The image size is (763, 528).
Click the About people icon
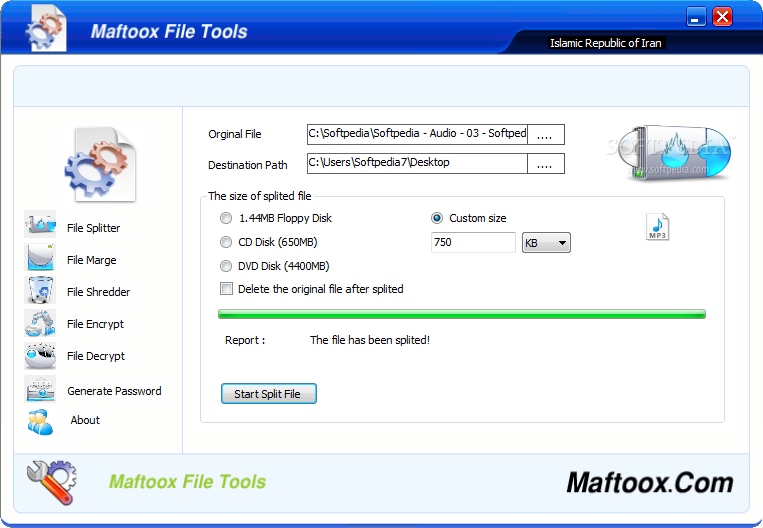[x=40, y=421]
